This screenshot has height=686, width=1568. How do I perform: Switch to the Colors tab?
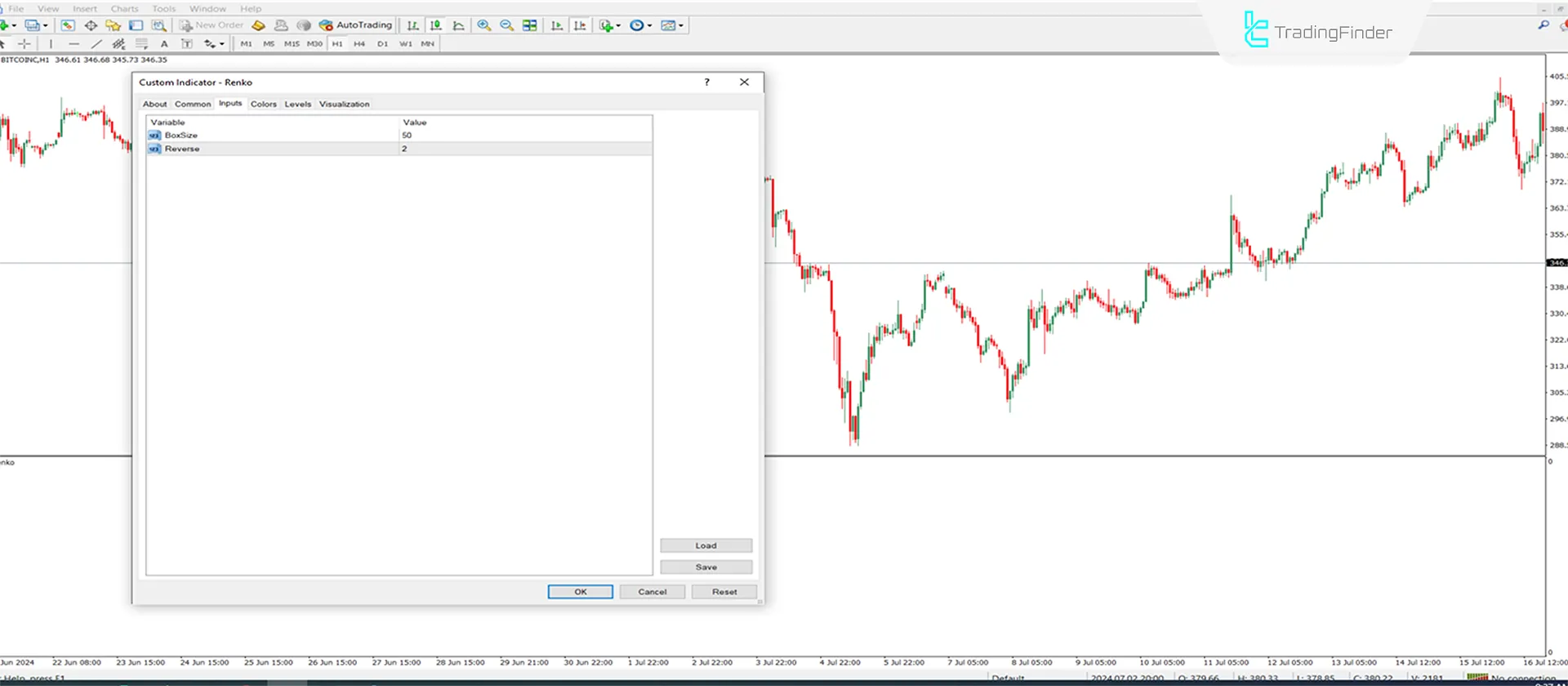pyautogui.click(x=263, y=105)
